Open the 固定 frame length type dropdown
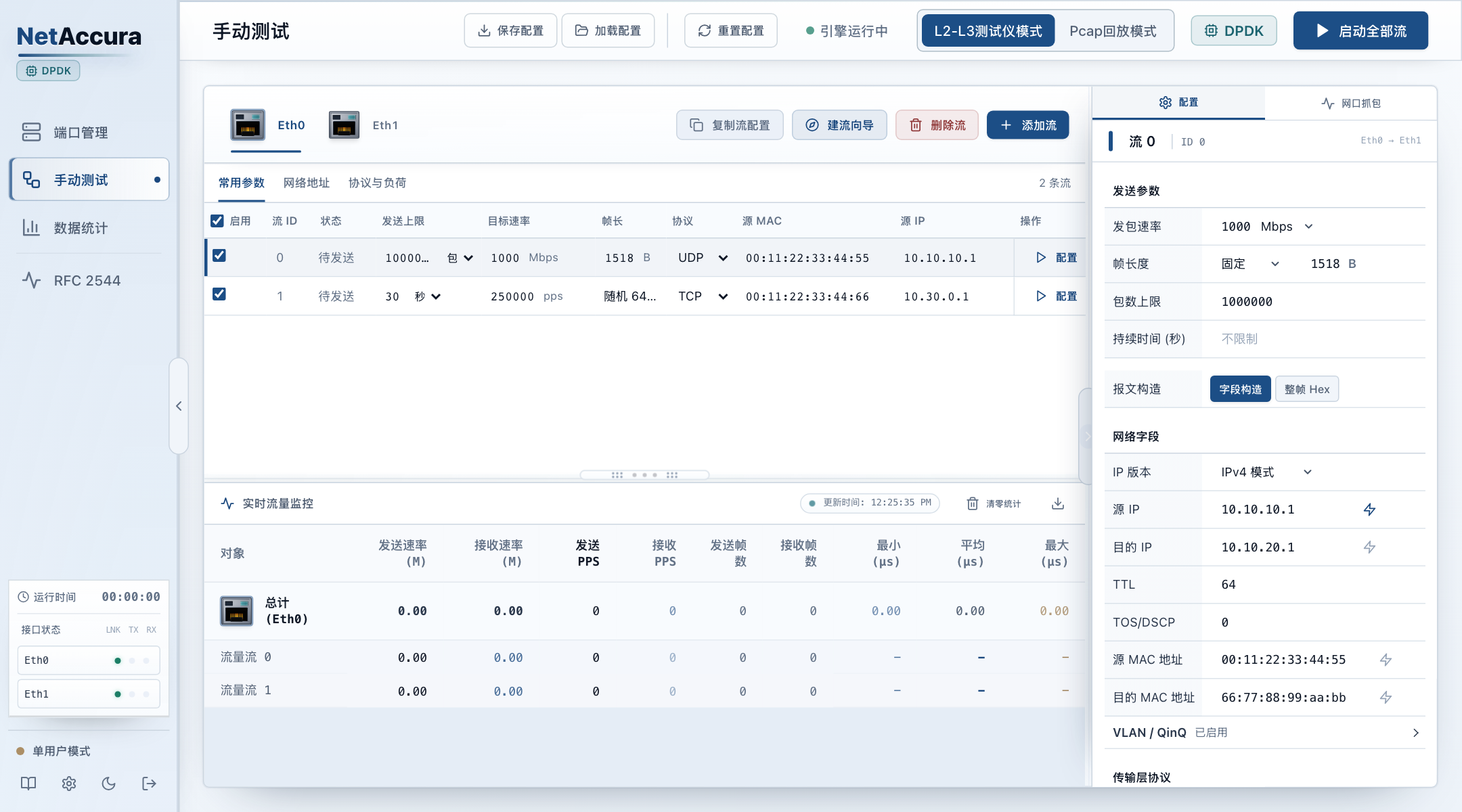Screen dimensions: 1462x812 1251,264
